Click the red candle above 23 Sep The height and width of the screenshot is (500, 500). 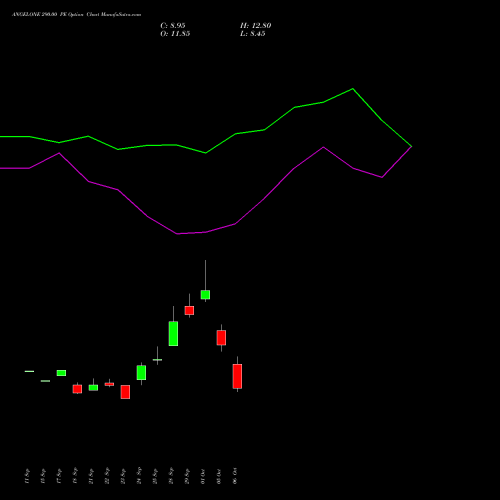[x=125, y=392]
